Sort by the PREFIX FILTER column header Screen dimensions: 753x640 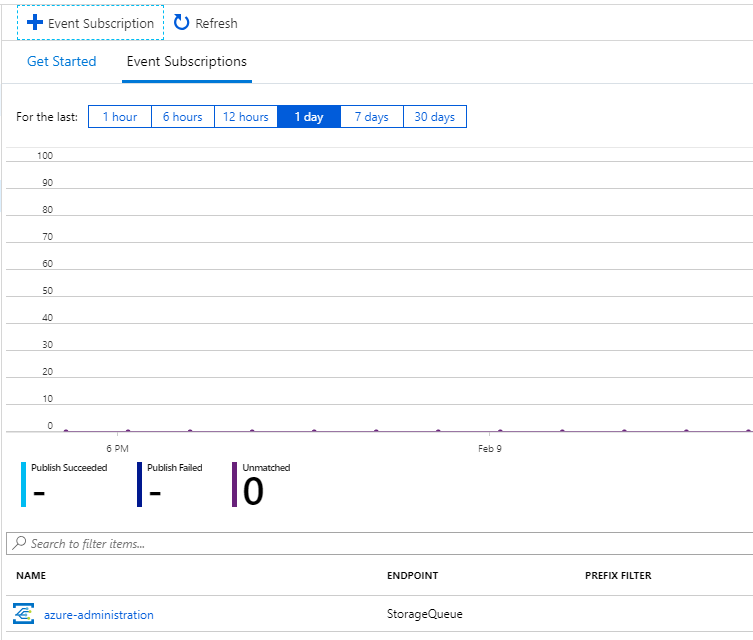(x=618, y=575)
